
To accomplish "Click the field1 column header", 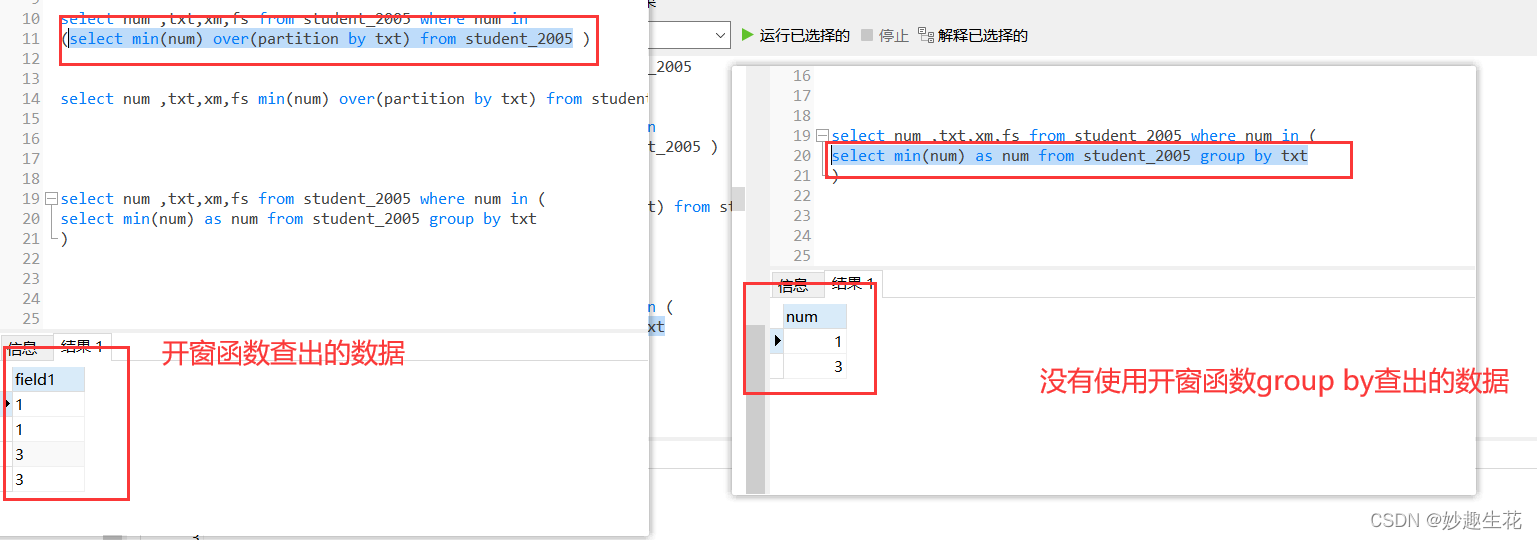I will (48, 380).
